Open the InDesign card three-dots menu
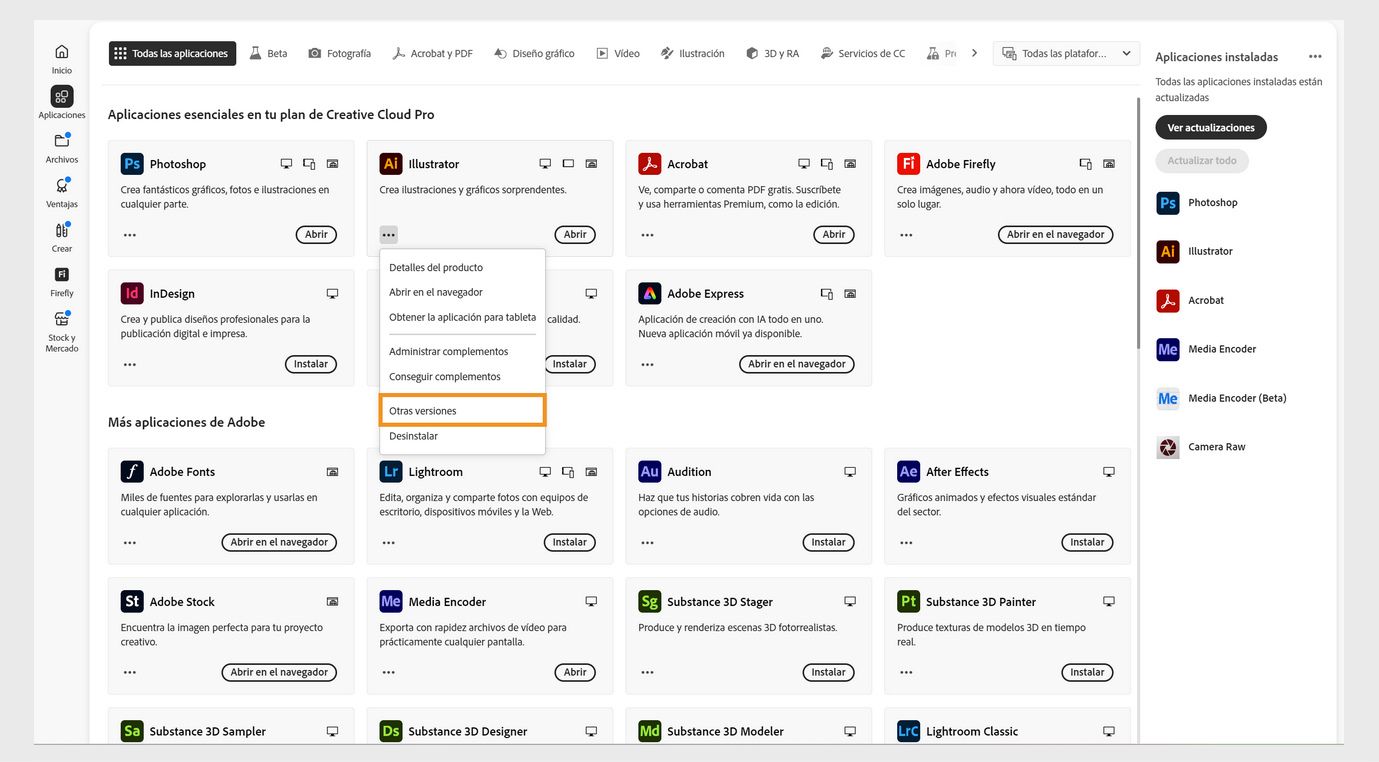1379x762 pixels. [130, 365]
